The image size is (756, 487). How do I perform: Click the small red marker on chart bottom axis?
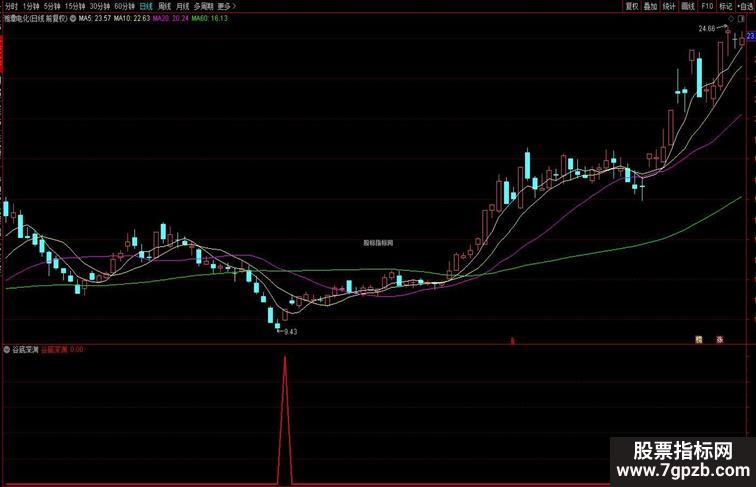pyautogui.click(x=513, y=341)
